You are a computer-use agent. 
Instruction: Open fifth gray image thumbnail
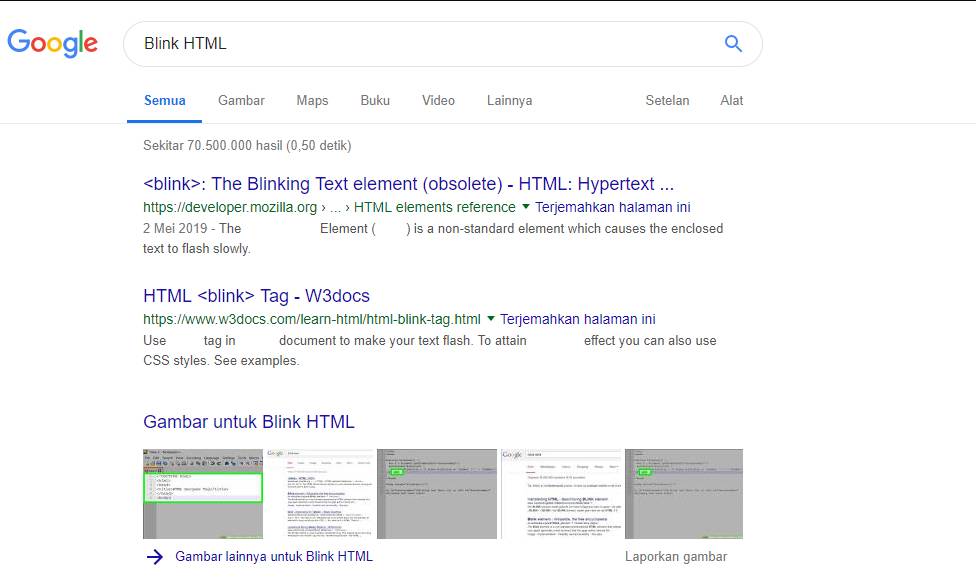click(x=683, y=494)
